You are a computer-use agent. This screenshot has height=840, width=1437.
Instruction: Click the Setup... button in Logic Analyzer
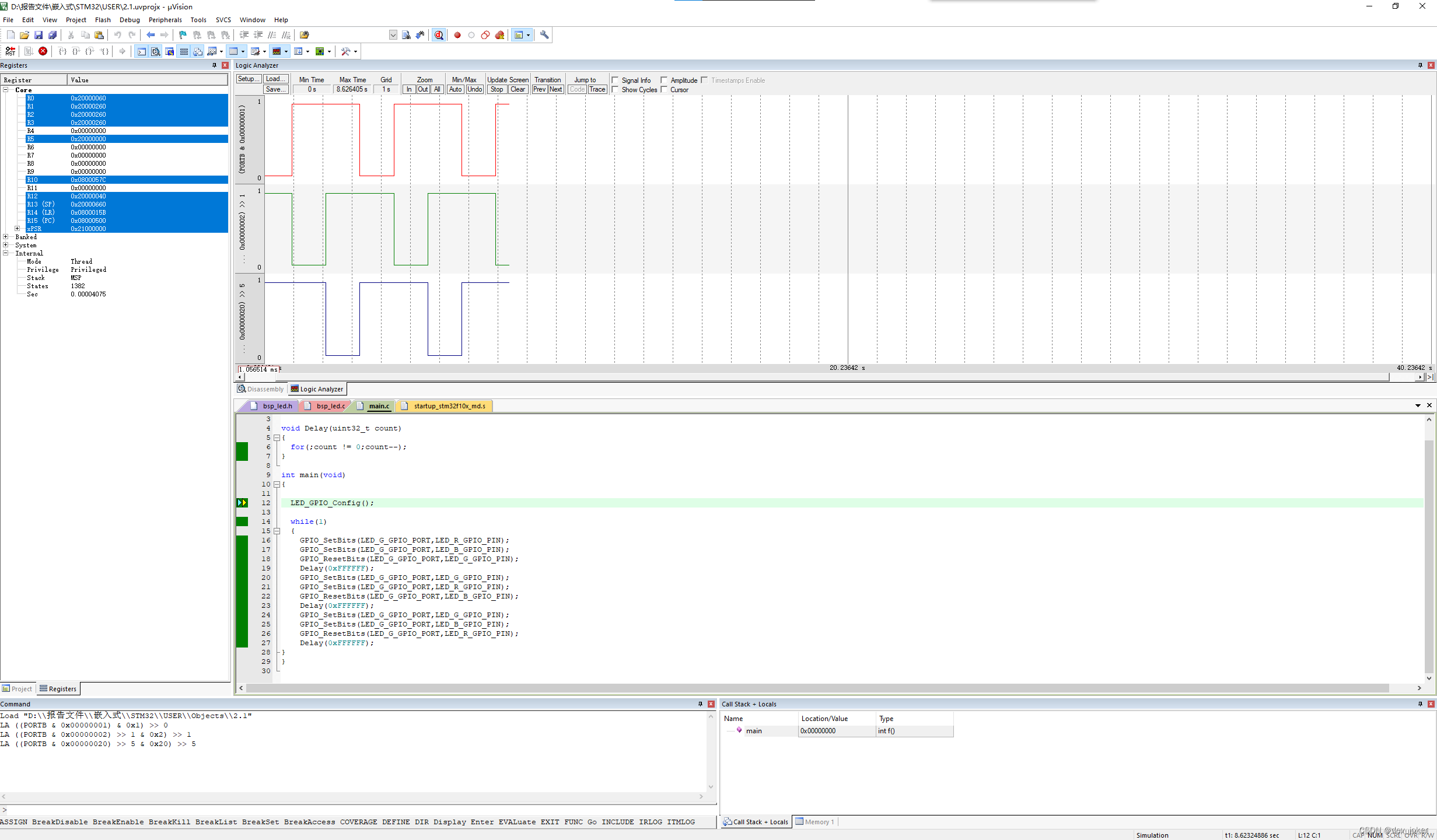coord(248,79)
